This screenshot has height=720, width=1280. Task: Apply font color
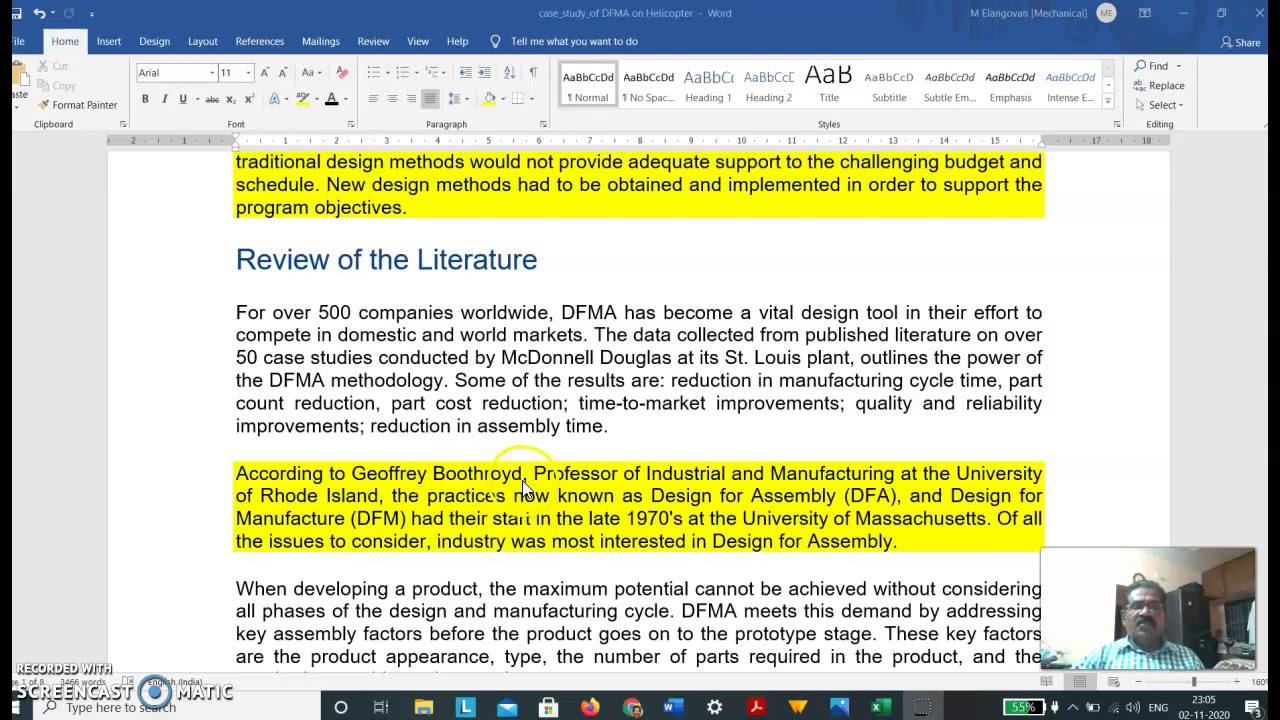[x=331, y=99]
